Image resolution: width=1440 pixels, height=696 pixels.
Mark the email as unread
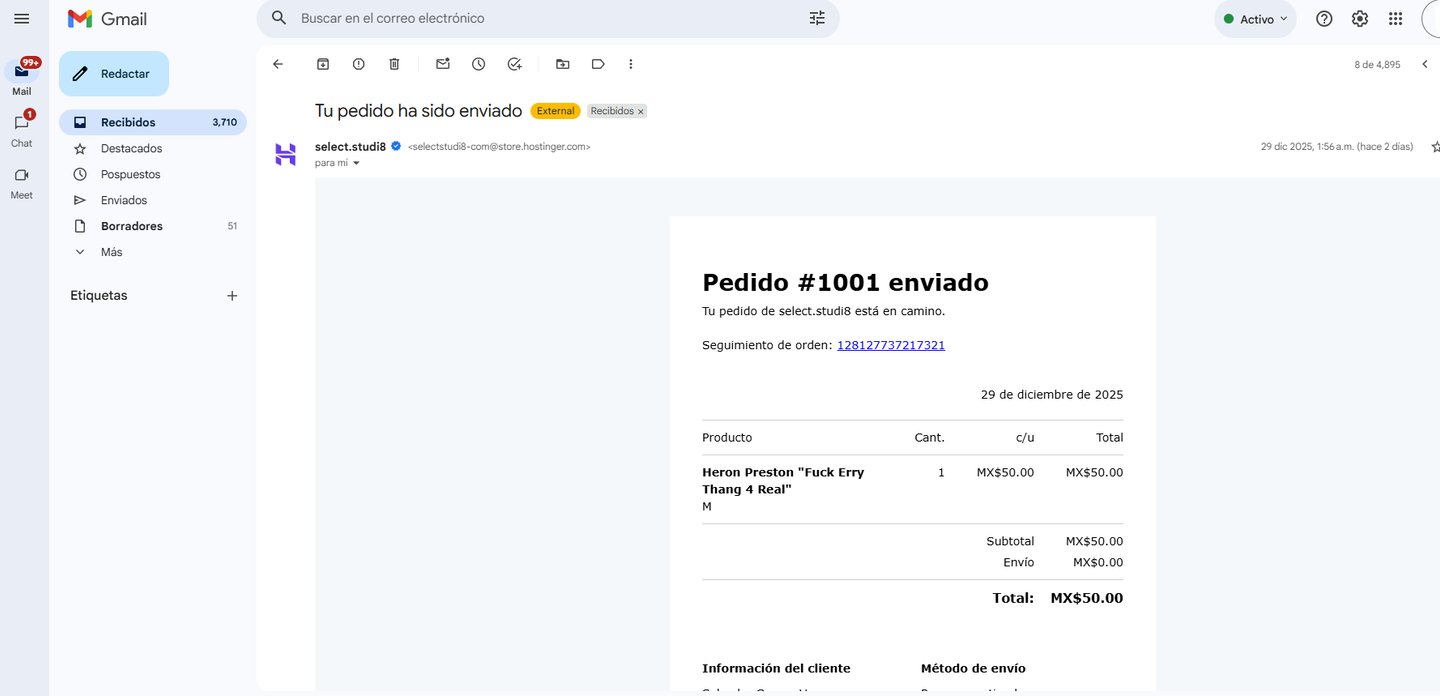pyautogui.click(x=443, y=64)
